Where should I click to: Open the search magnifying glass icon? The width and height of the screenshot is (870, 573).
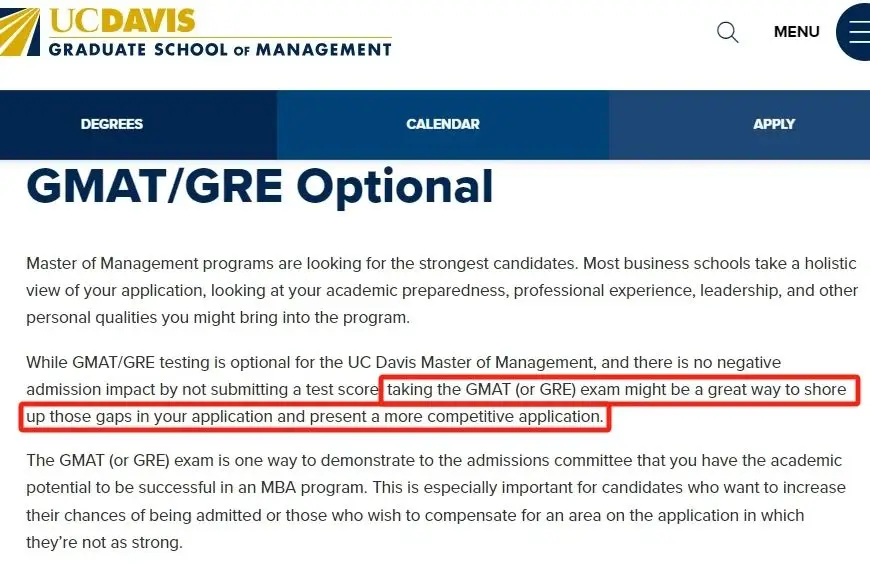(x=727, y=32)
